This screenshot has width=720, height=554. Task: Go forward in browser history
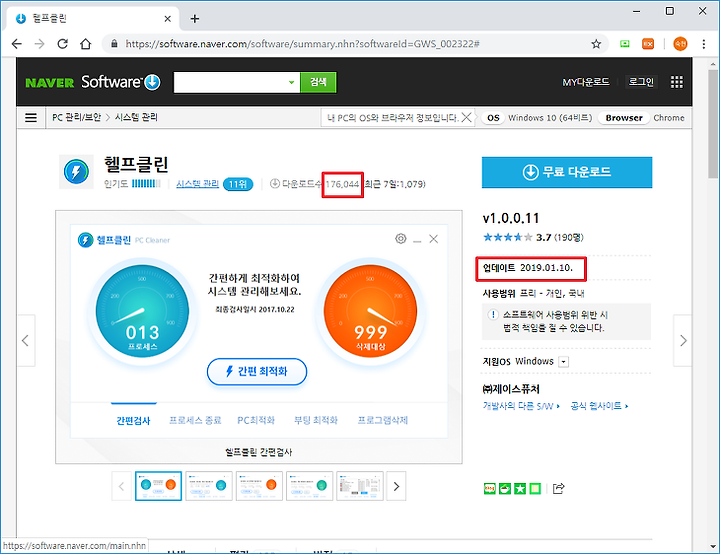click(39, 44)
